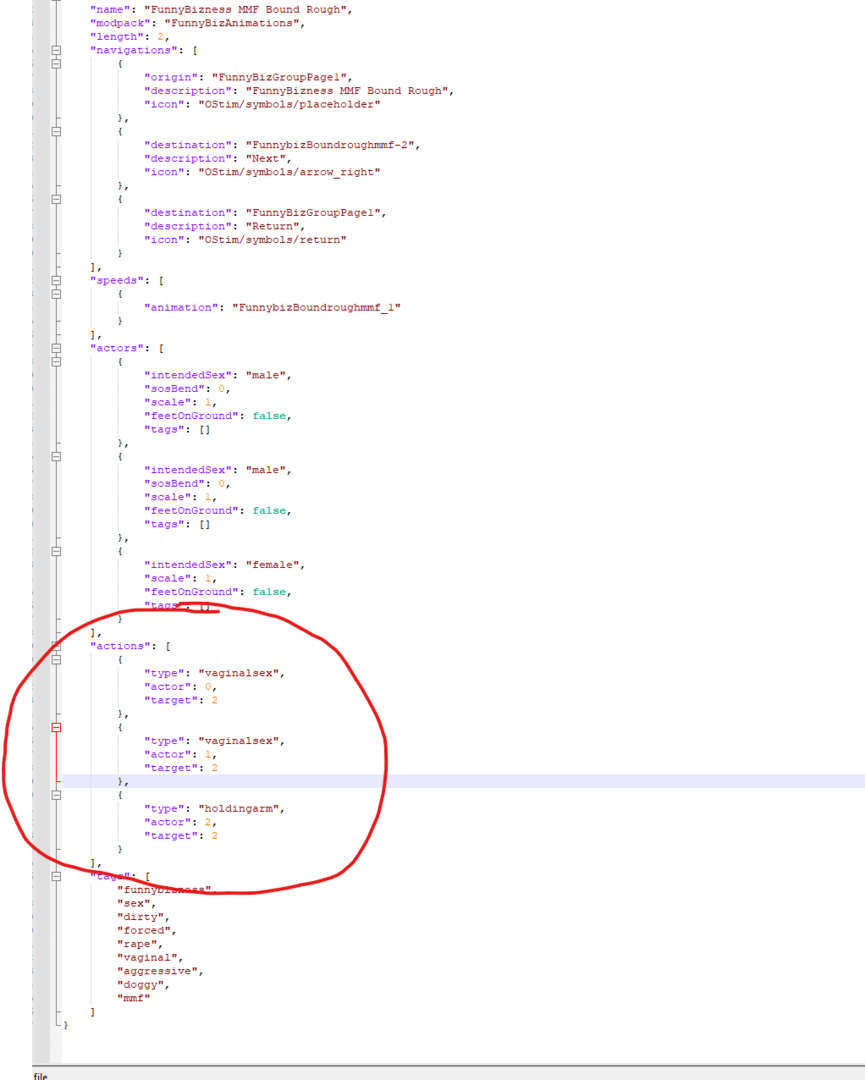Click the "sex" tag line
865x1080 pixels.
tap(136, 904)
